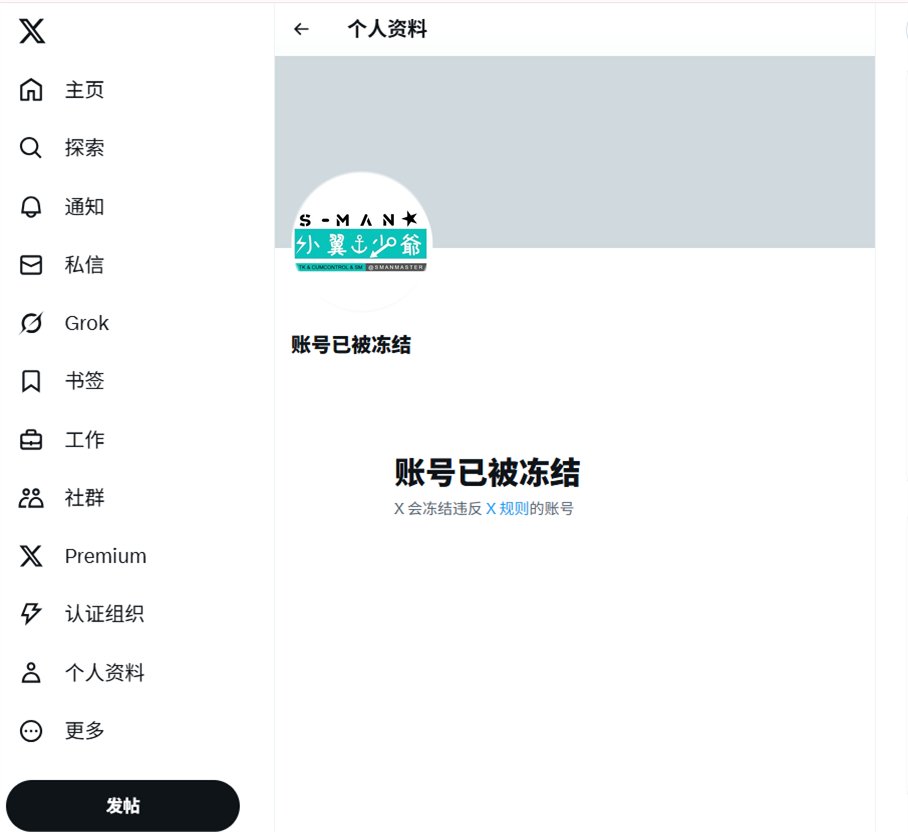Select the Grok menu label
This screenshot has height=832, width=908.
click(87, 323)
